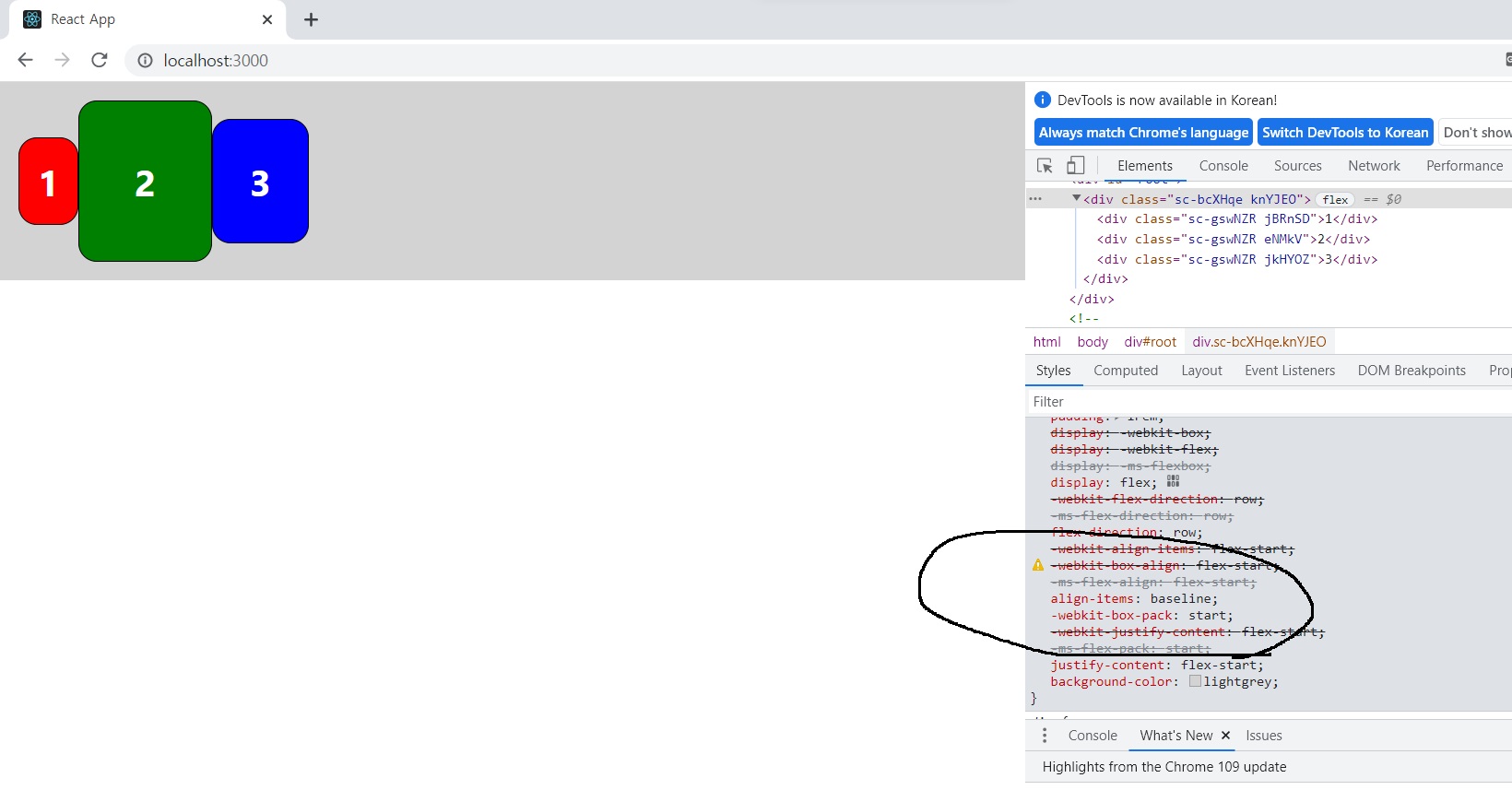This screenshot has height=790, width=1512.
Task: Click the React App tab title
Action: pyautogui.click(x=83, y=19)
